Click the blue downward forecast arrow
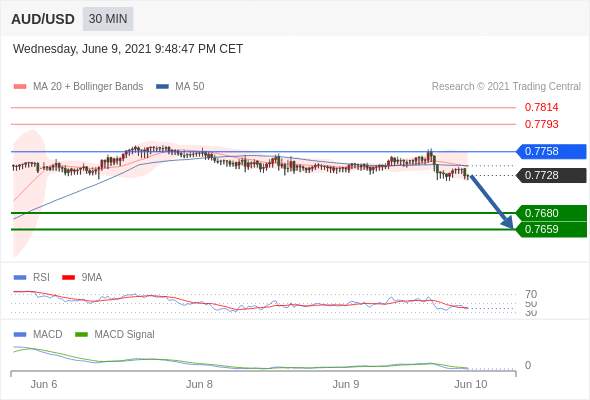 (x=492, y=202)
